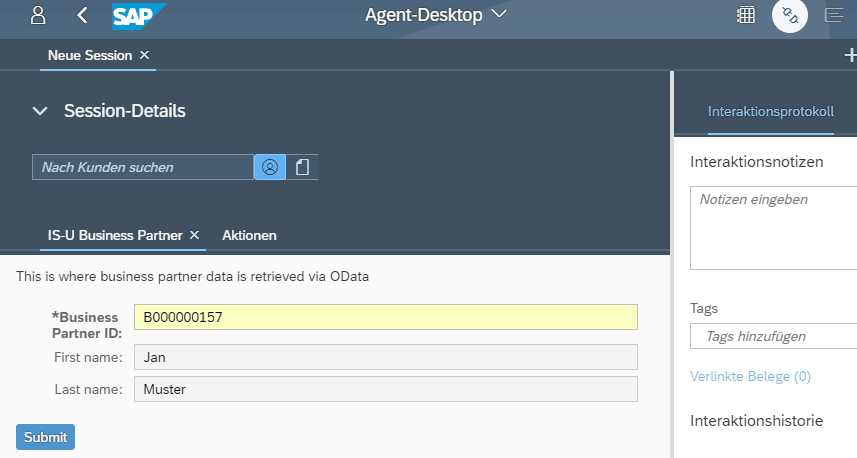Viewport: 857px width, 458px height.
Task: Go back using the header arrow
Action: [x=82, y=15]
